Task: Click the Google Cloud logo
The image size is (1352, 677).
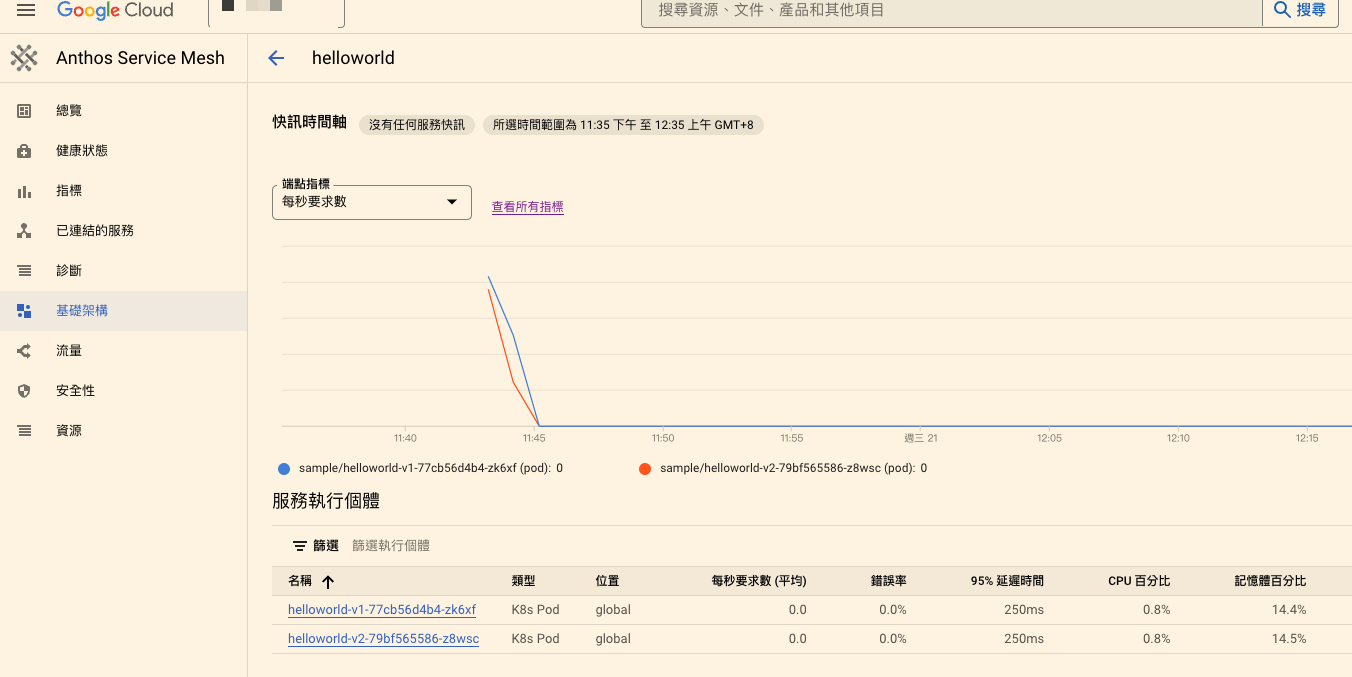Action: [x=115, y=10]
